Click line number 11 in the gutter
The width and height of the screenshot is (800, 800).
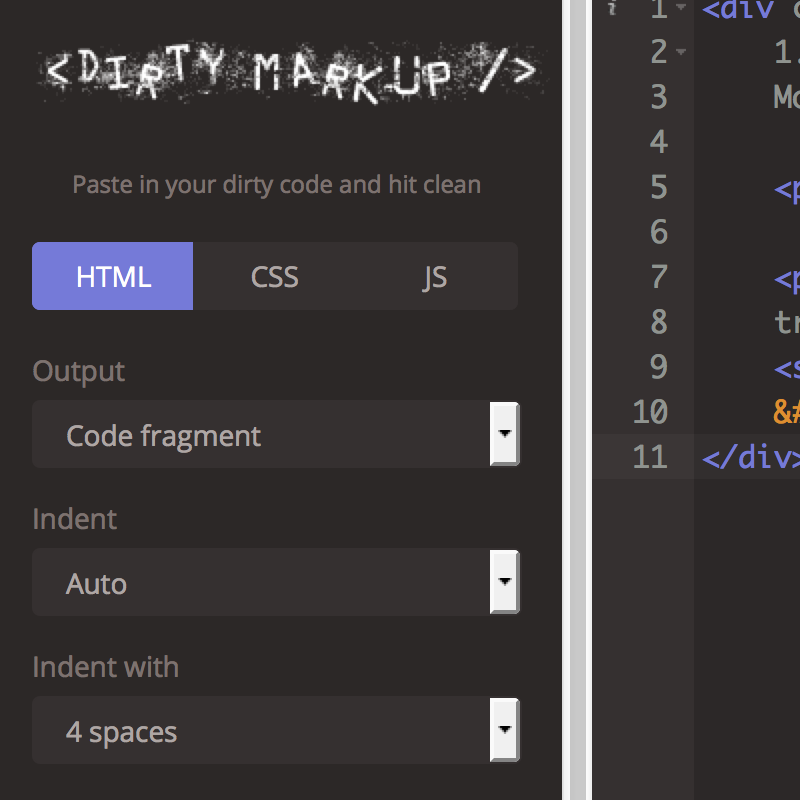point(650,457)
